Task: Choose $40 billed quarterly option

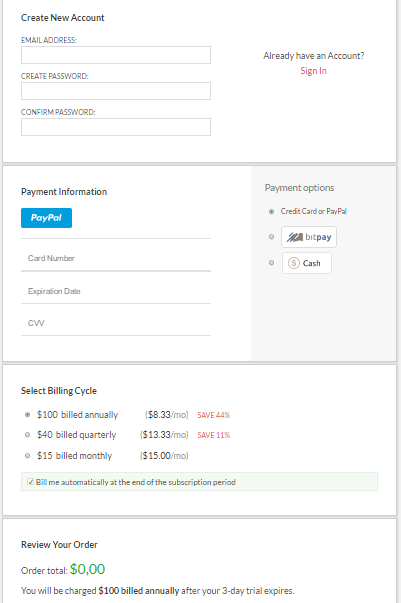Action: 27,435
